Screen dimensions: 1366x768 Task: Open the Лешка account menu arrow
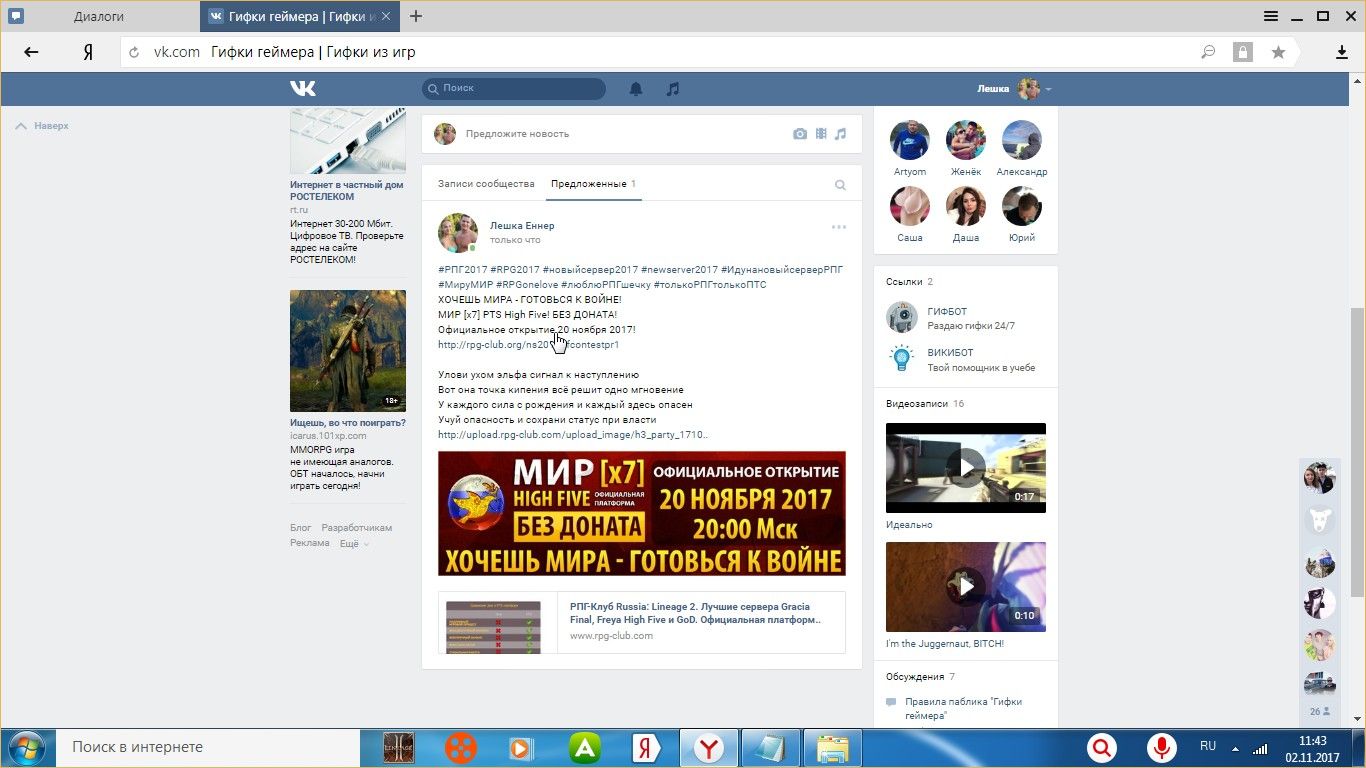point(1048,90)
